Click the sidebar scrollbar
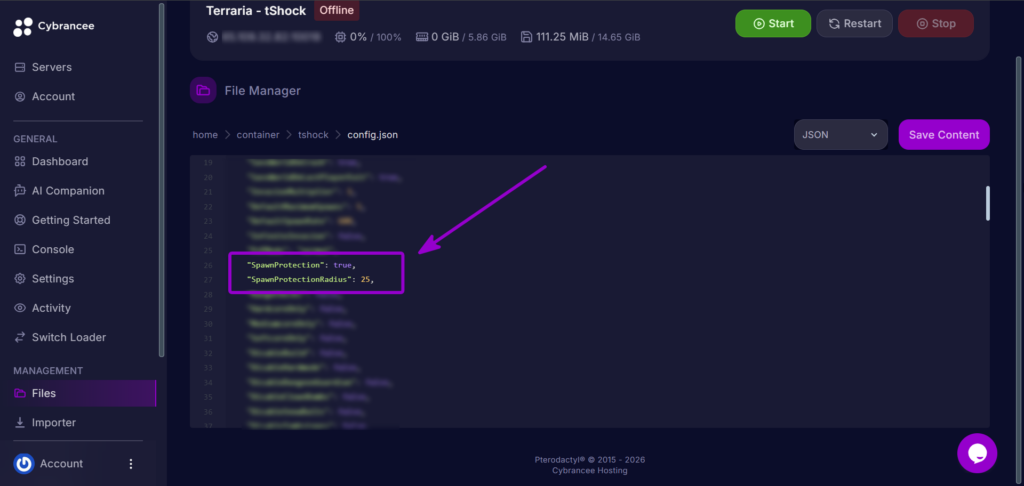Viewport: 1024px width, 486px height. tap(161, 180)
